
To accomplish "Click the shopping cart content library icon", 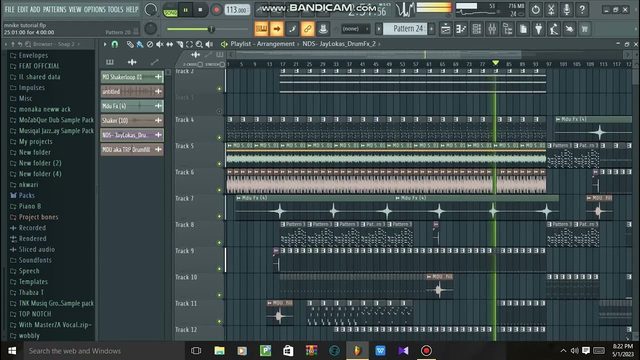I will click(585, 29).
